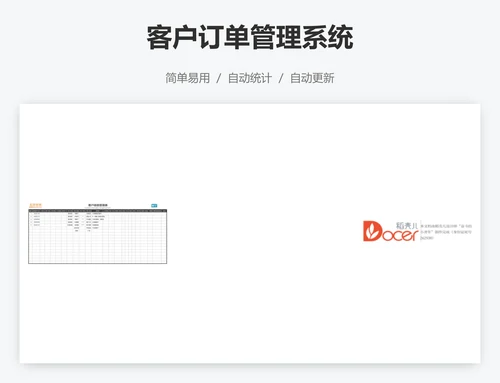Click the Docer (稻壳儿) logo
This screenshot has width=500, height=383.
tap(390, 231)
